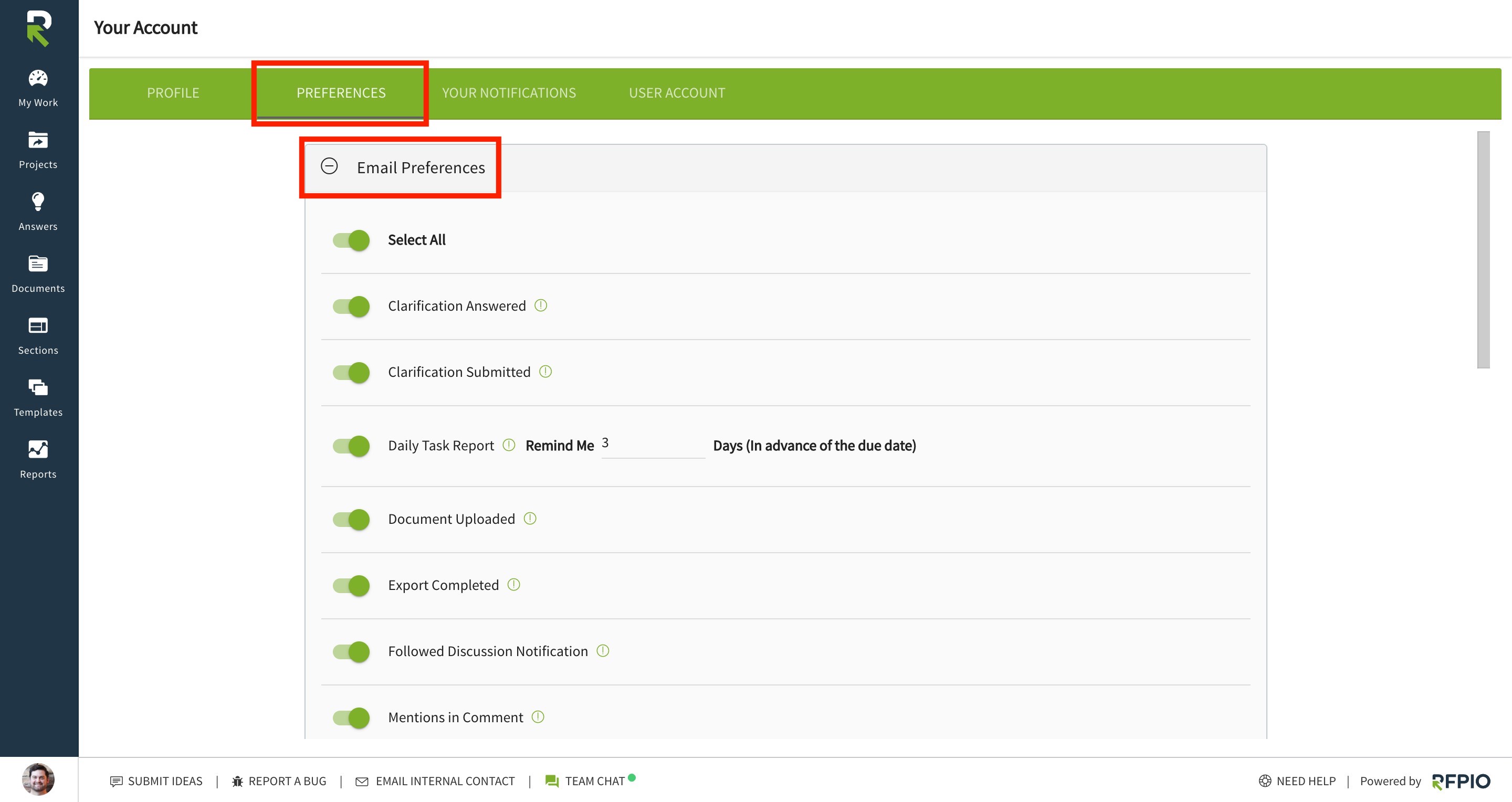Image resolution: width=1512 pixels, height=802 pixels.
Task: Toggle Clarification Answered email switch
Action: pos(351,306)
